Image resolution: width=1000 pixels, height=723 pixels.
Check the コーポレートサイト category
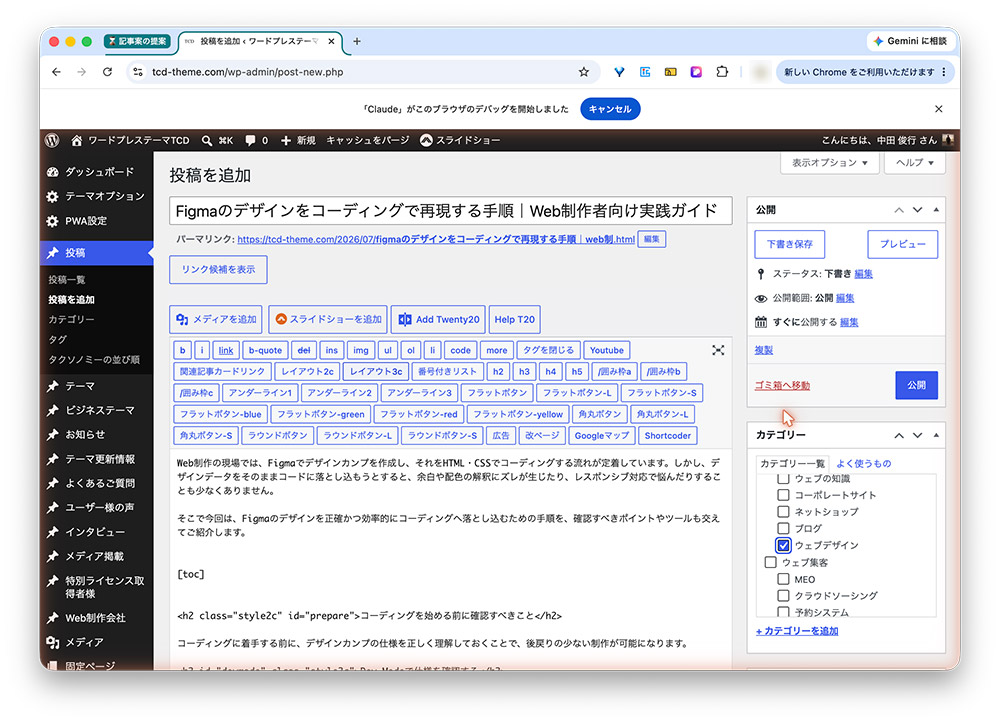point(784,495)
